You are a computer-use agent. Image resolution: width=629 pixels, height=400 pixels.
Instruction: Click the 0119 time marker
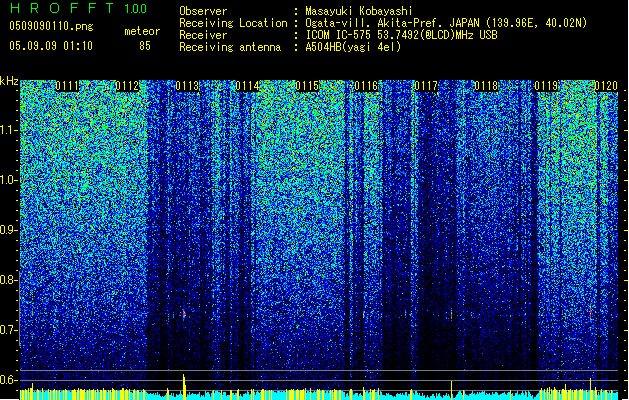click(546, 86)
